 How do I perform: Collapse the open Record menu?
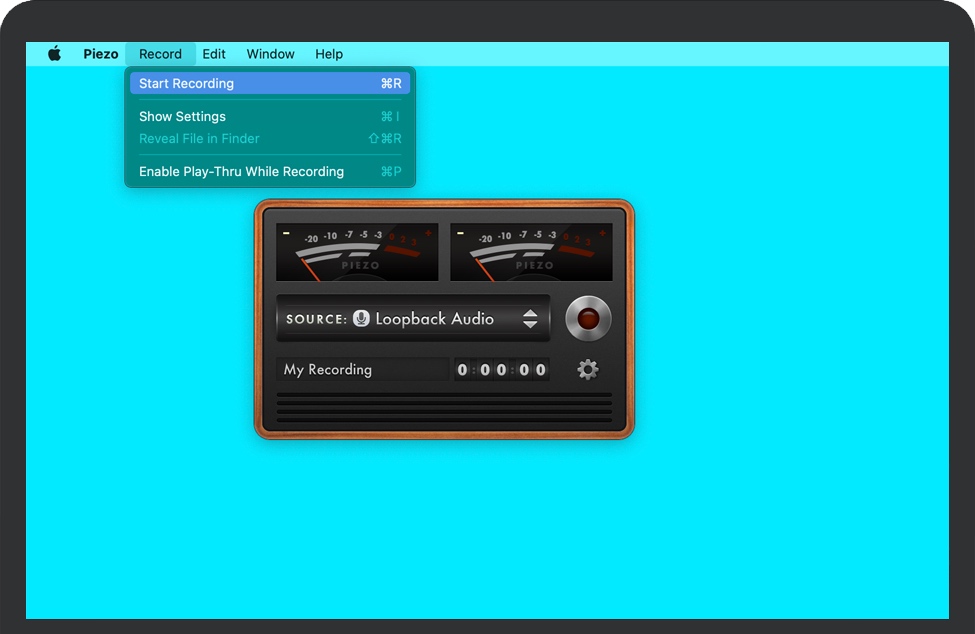(x=160, y=54)
